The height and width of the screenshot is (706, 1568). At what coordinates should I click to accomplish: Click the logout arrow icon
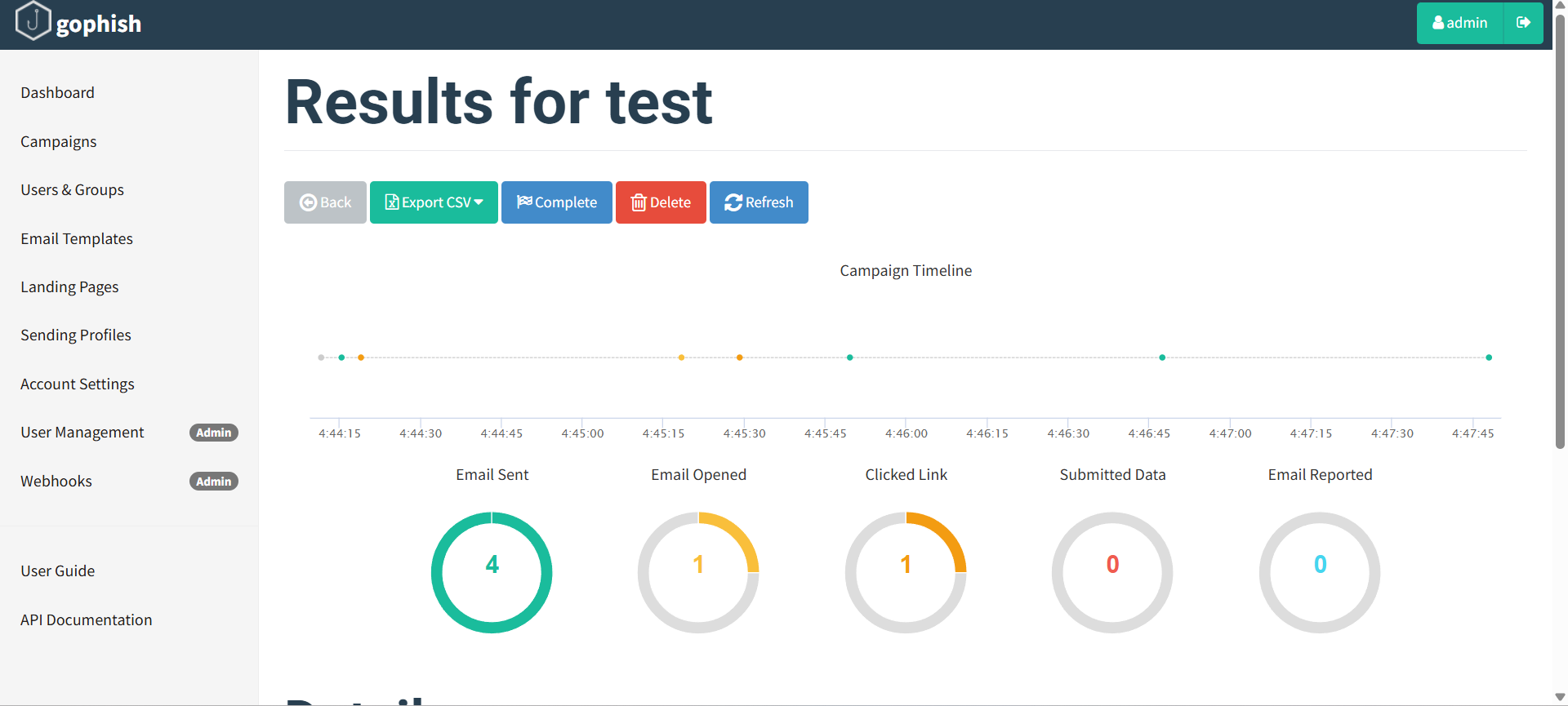[1523, 23]
